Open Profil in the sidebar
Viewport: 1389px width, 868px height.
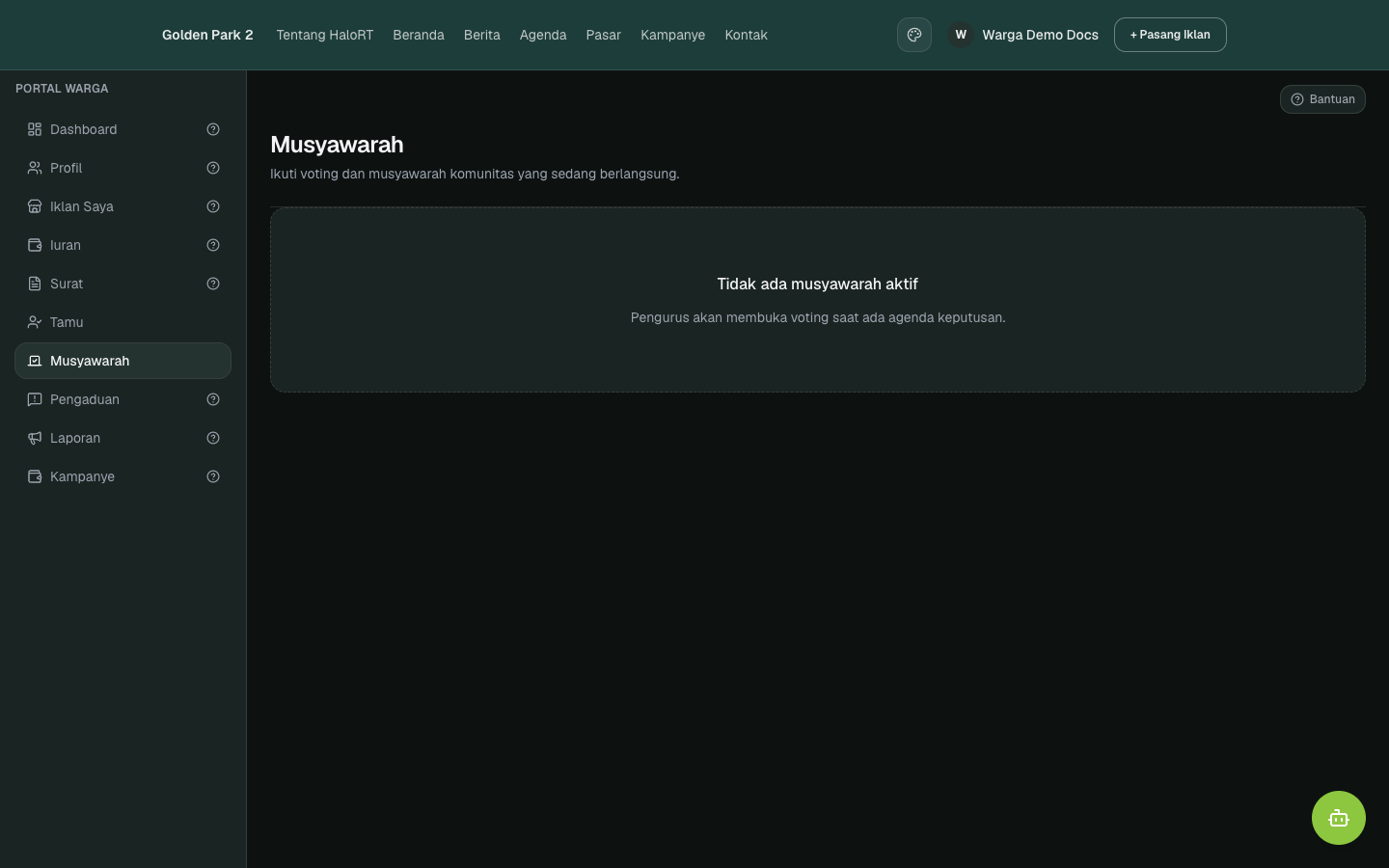pyautogui.click(x=123, y=168)
